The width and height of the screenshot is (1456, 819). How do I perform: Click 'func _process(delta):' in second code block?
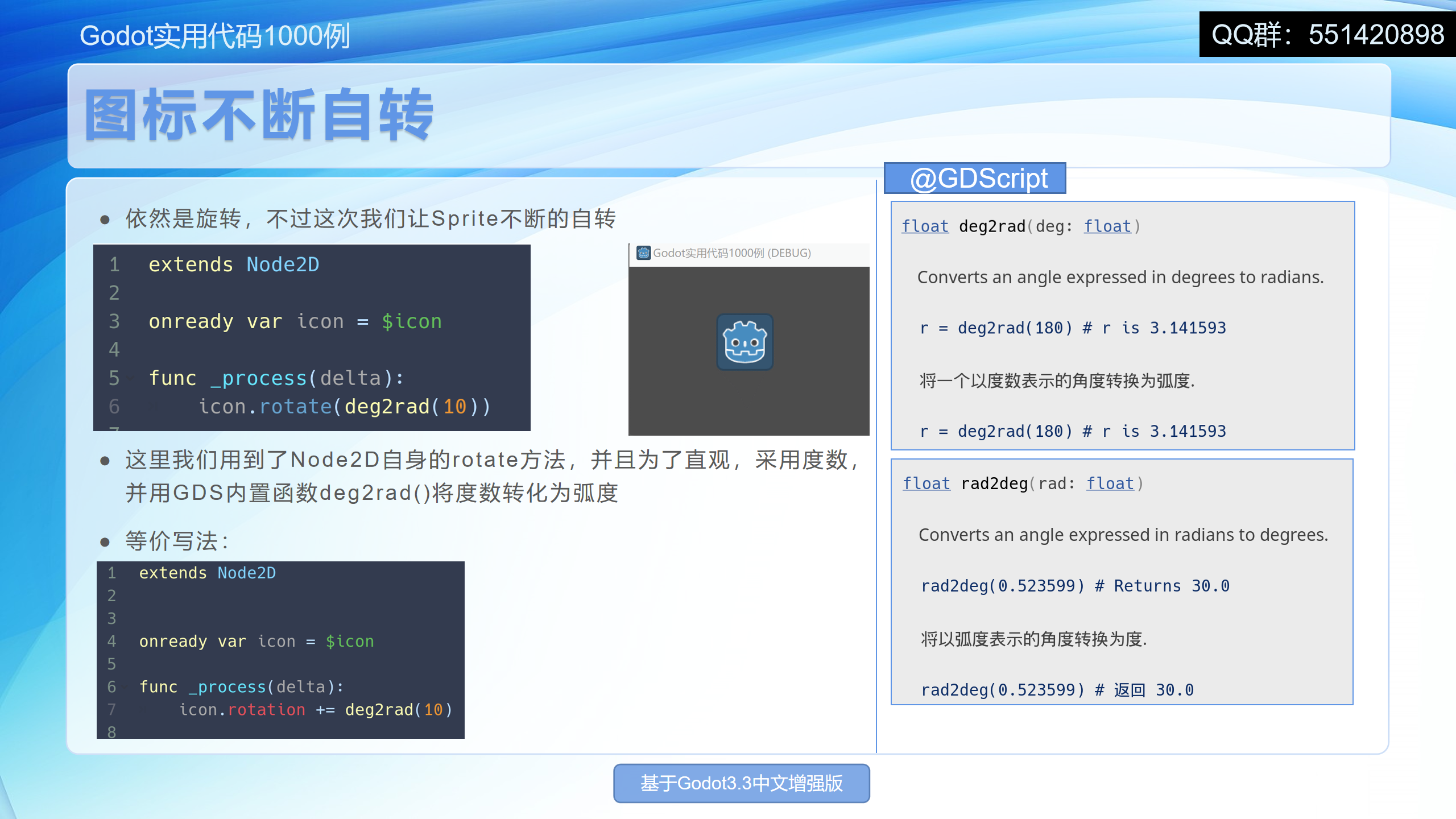pyautogui.click(x=242, y=686)
